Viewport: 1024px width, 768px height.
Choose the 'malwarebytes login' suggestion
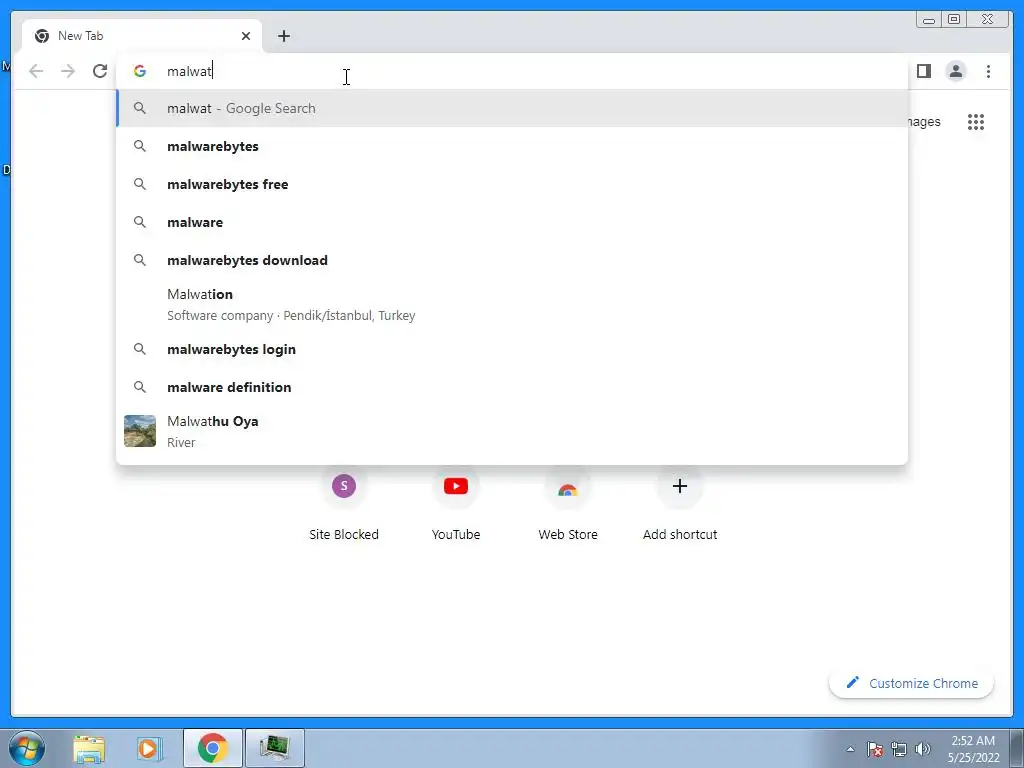tap(512, 349)
